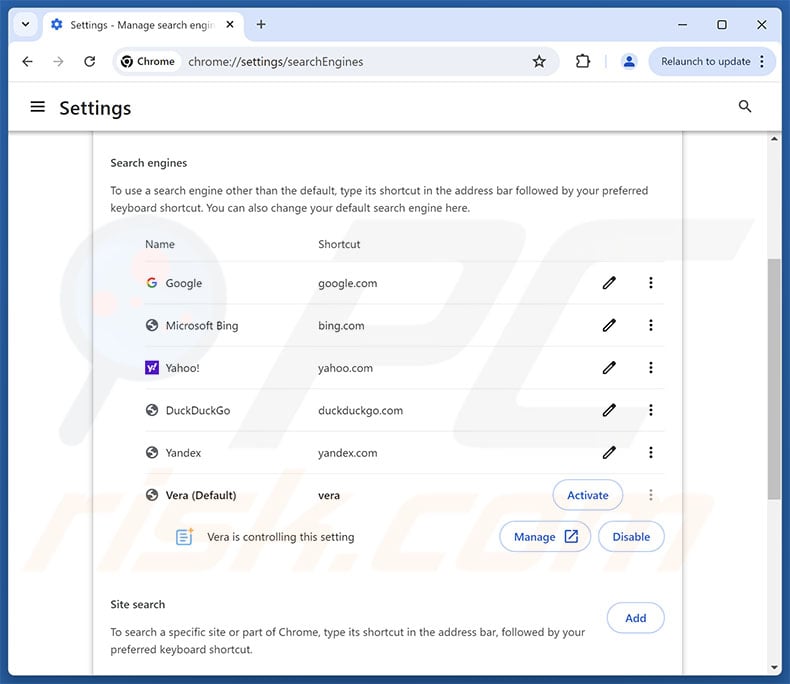This screenshot has height=684, width=790.
Task: Select the duckduckgo.com shortcut text
Action: tap(360, 410)
